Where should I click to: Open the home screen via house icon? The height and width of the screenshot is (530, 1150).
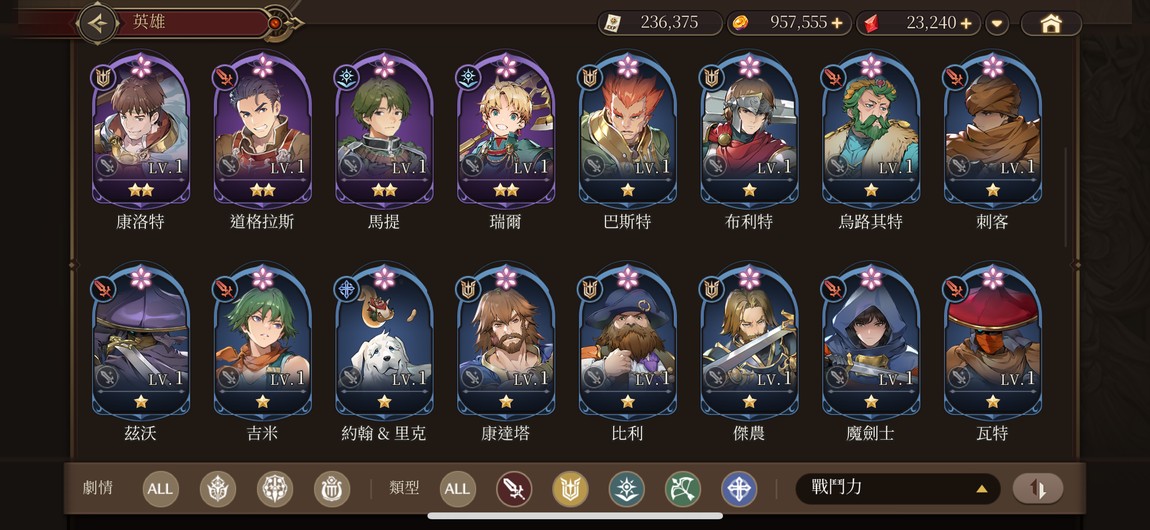coord(1051,23)
